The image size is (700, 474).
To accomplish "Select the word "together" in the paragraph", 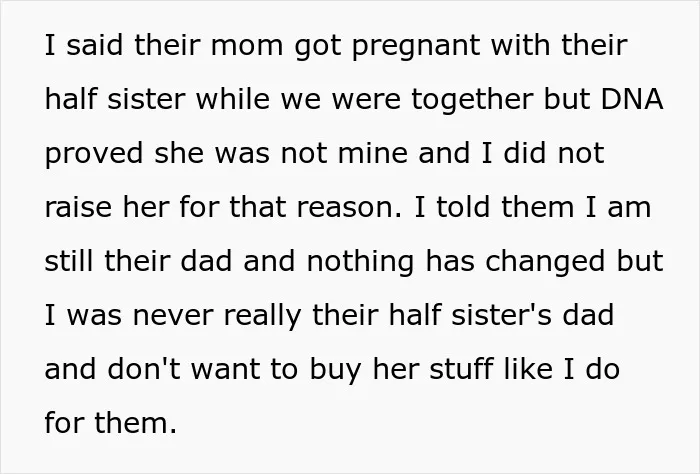I will 472,99.
